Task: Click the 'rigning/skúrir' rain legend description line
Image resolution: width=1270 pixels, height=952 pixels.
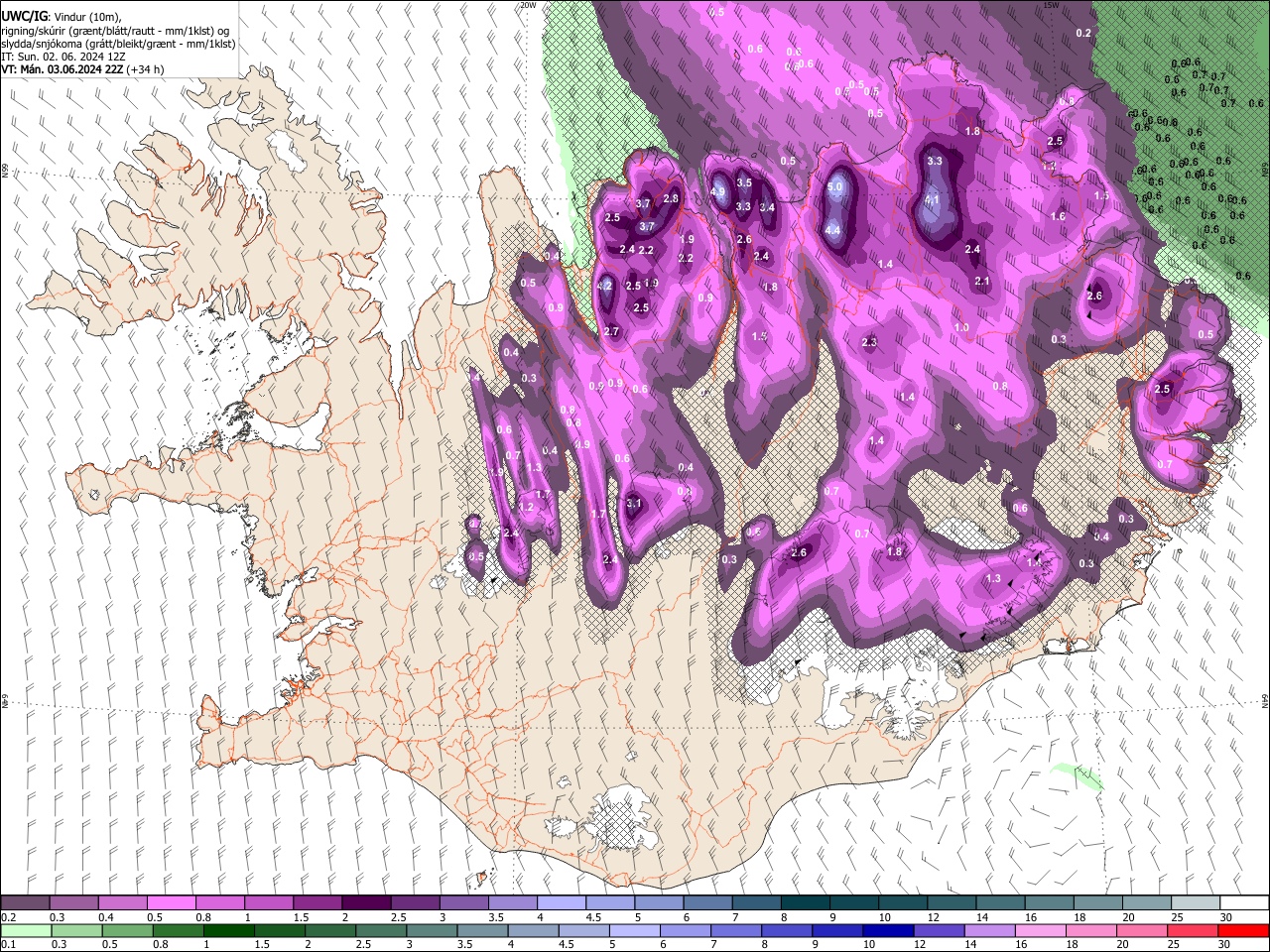Action: pyautogui.click(x=117, y=31)
